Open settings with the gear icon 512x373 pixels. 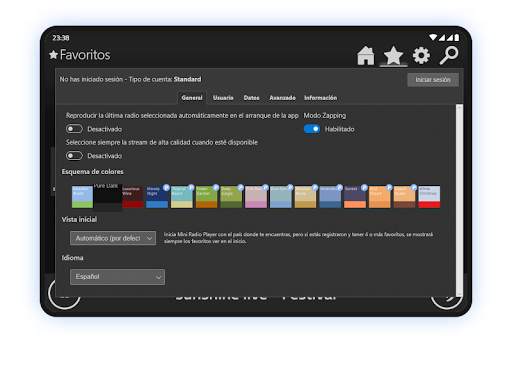click(421, 55)
